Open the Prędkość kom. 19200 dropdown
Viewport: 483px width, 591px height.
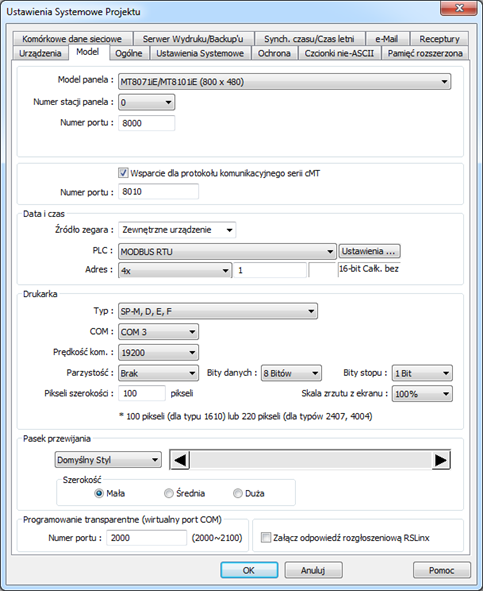158,353
